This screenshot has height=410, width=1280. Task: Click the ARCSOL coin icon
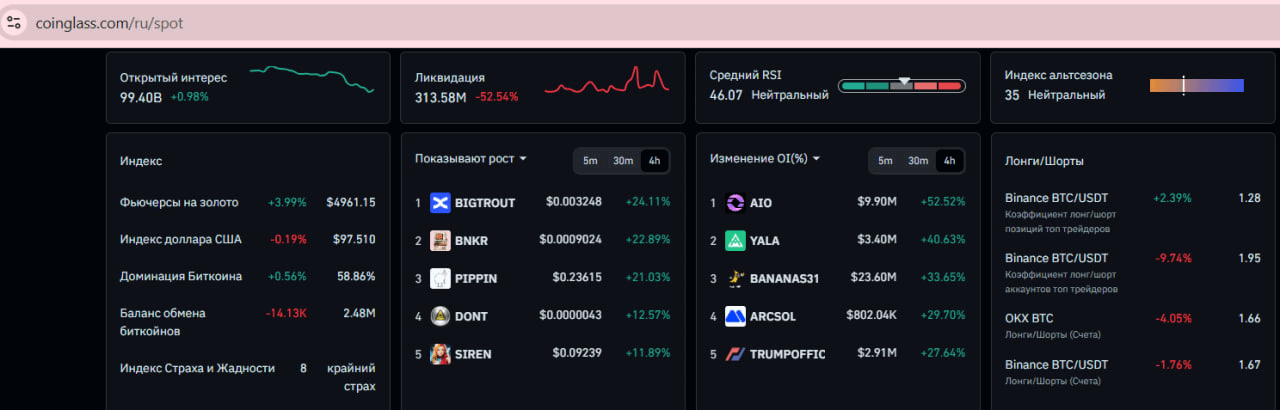[x=735, y=316]
